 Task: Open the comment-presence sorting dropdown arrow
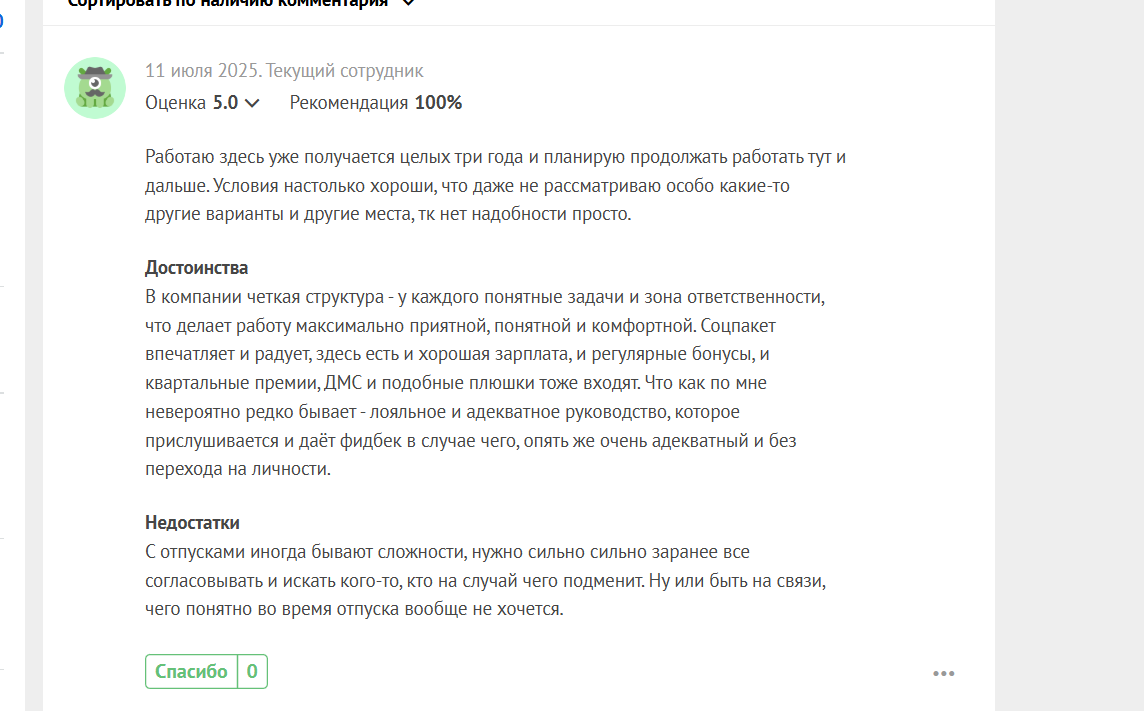409,3
